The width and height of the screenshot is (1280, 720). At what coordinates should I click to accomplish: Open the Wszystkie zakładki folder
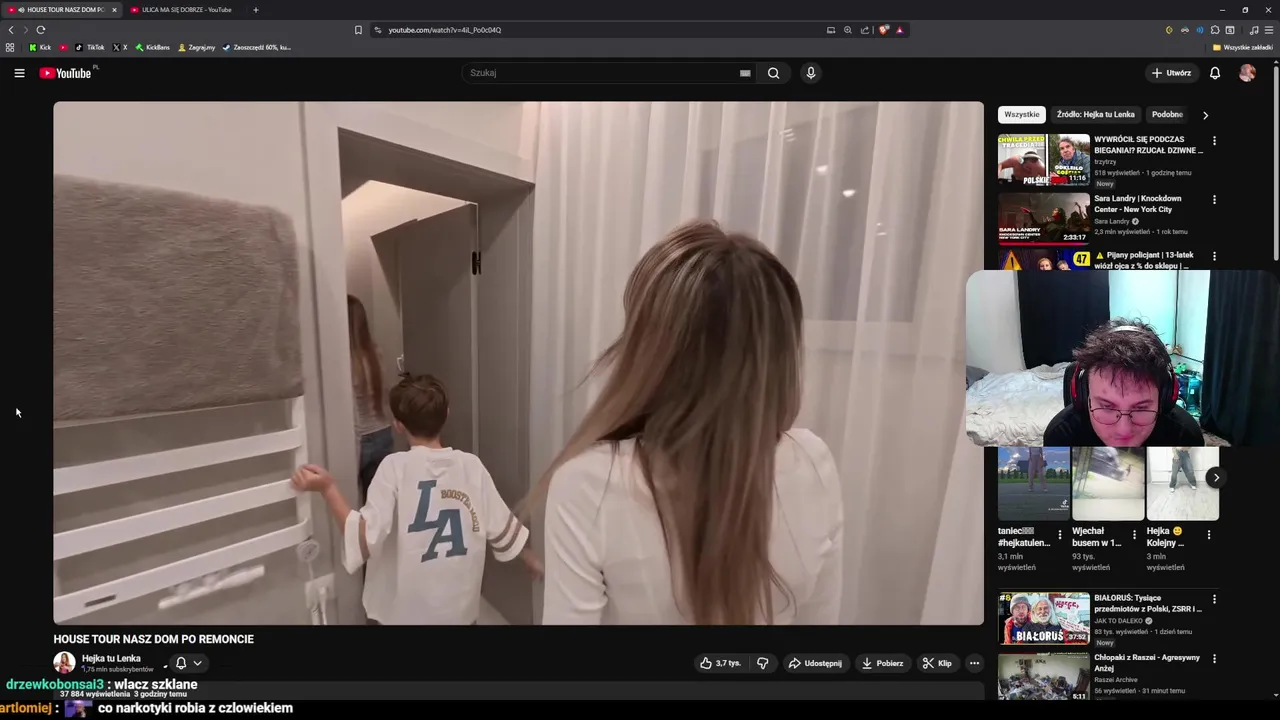point(1242,47)
